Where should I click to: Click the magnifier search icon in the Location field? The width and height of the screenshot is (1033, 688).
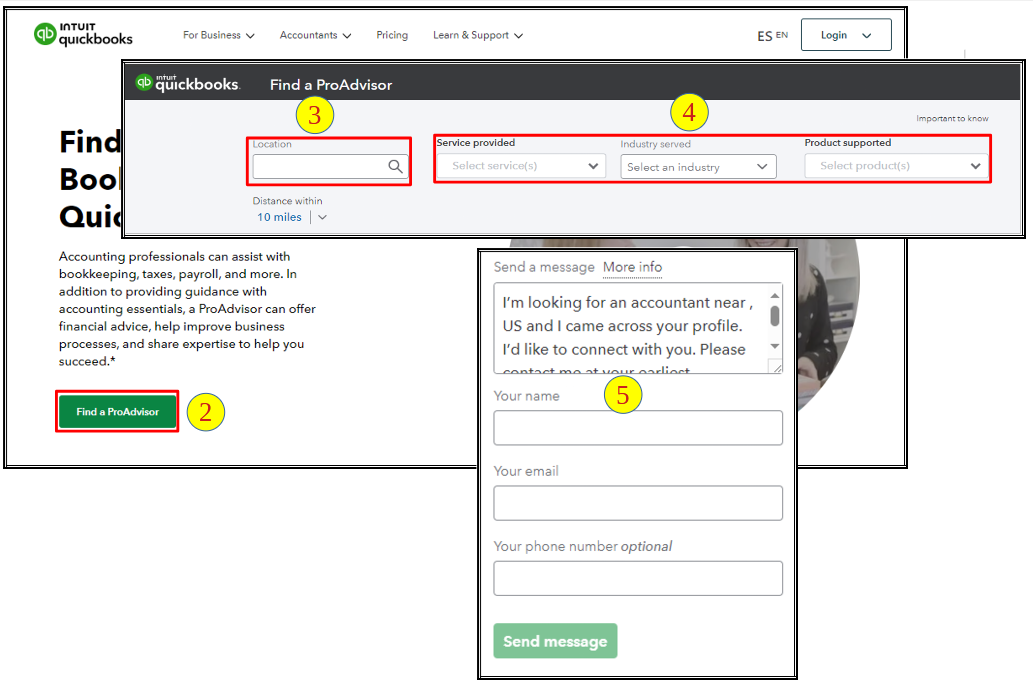[395, 167]
